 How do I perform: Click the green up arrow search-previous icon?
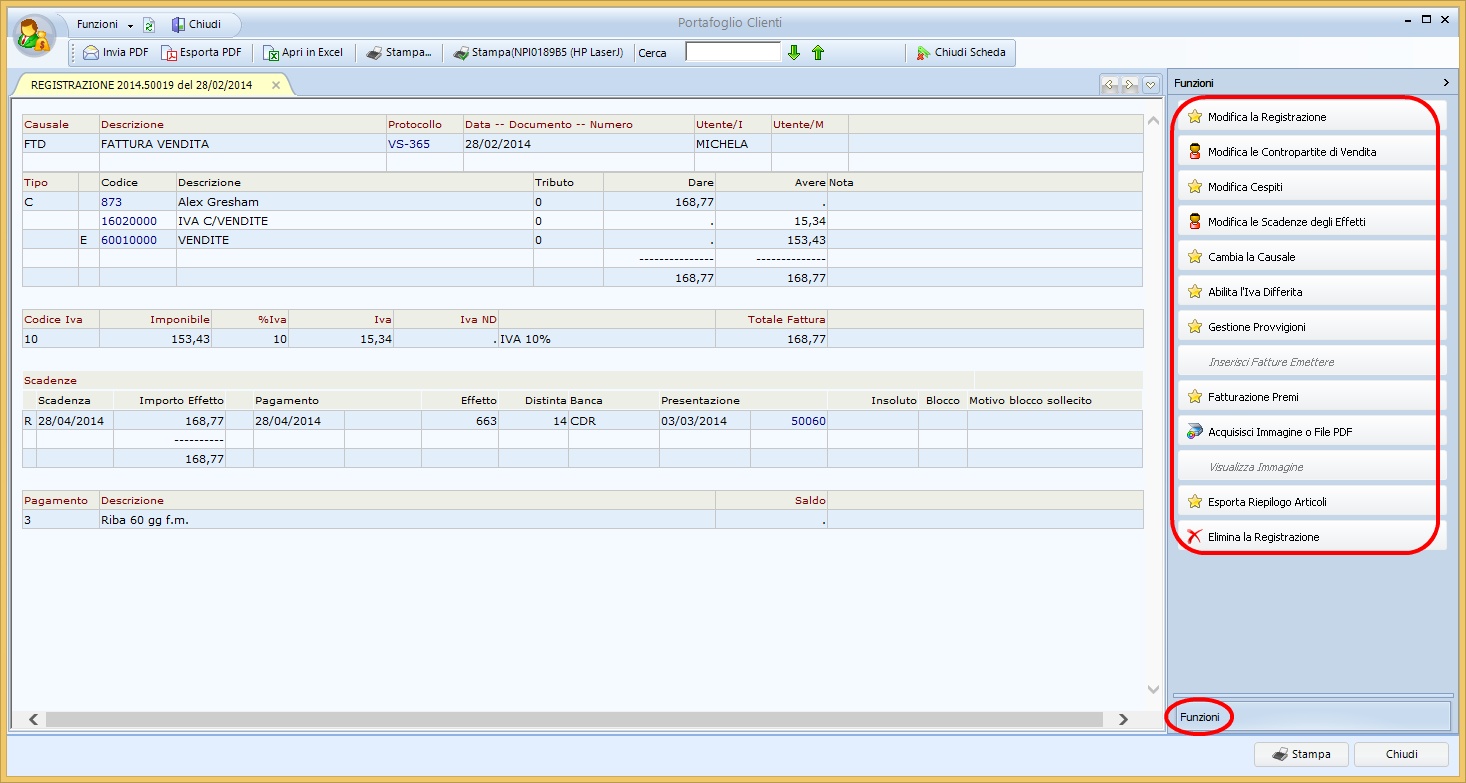tap(818, 53)
